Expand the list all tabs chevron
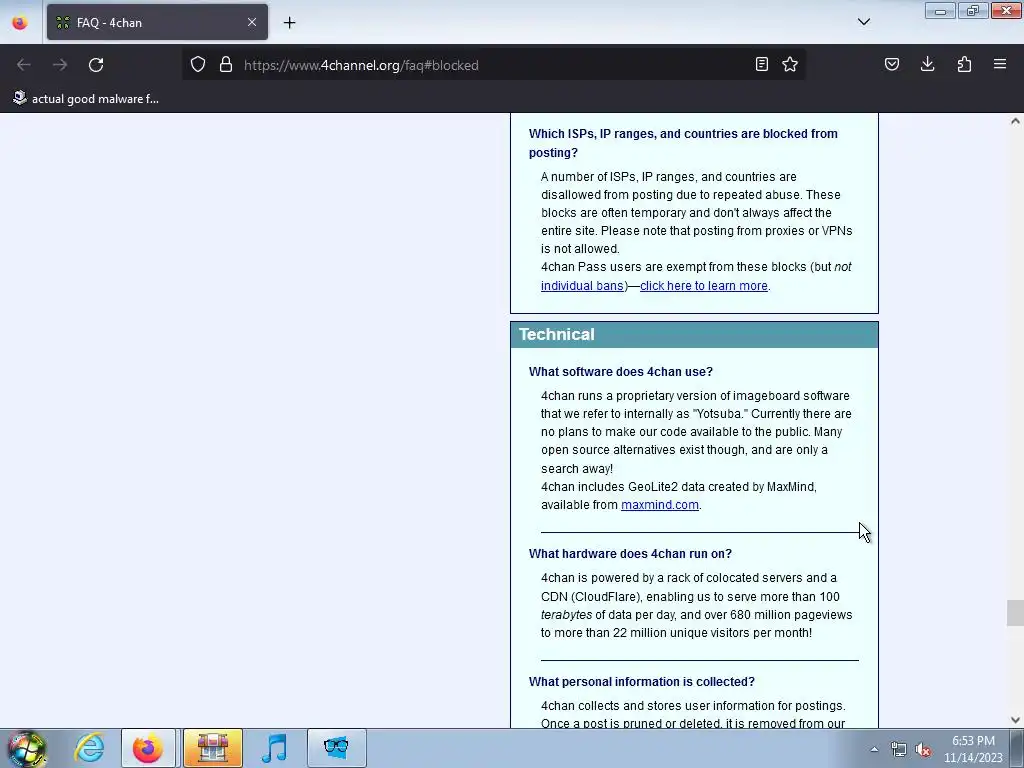The height and width of the screenshot is (768, 1024). (x=864, y=22)
